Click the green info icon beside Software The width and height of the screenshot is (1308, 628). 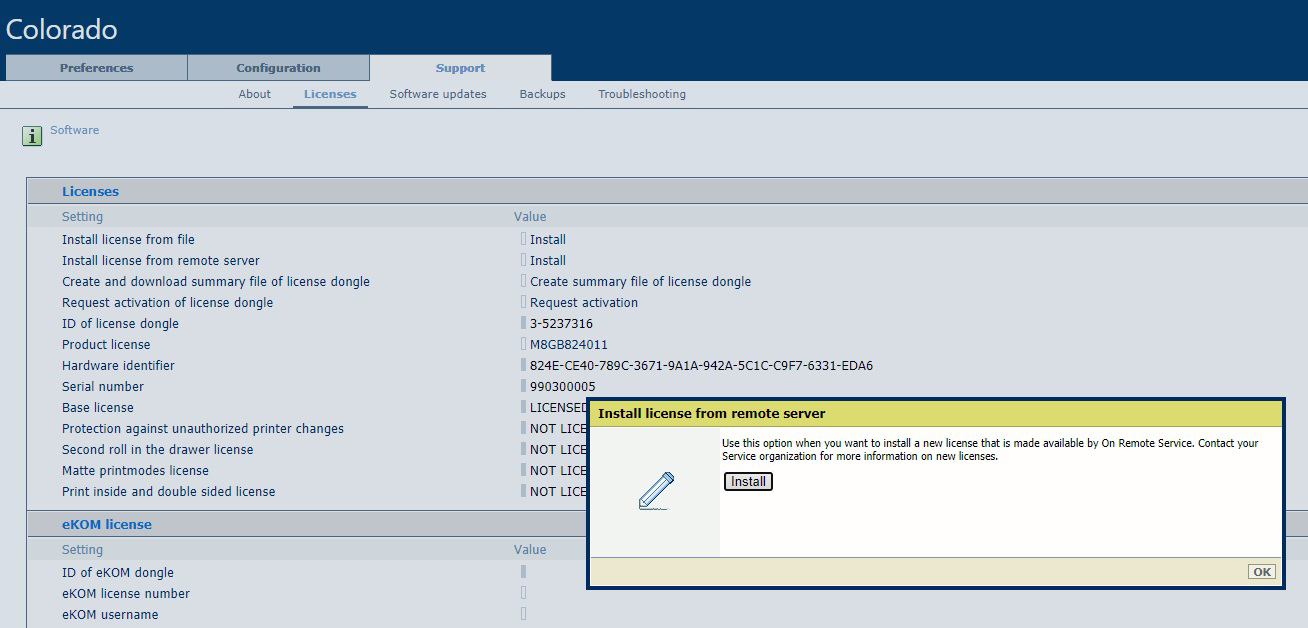coord(32,136)
